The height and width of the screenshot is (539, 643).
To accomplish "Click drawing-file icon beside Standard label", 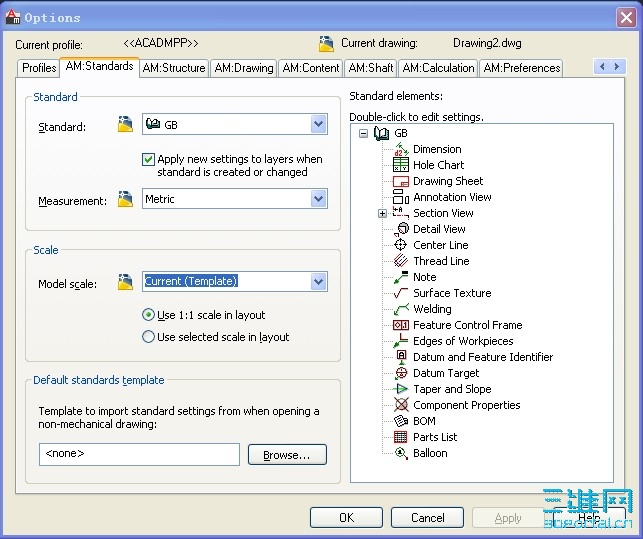I will point(125,124).
